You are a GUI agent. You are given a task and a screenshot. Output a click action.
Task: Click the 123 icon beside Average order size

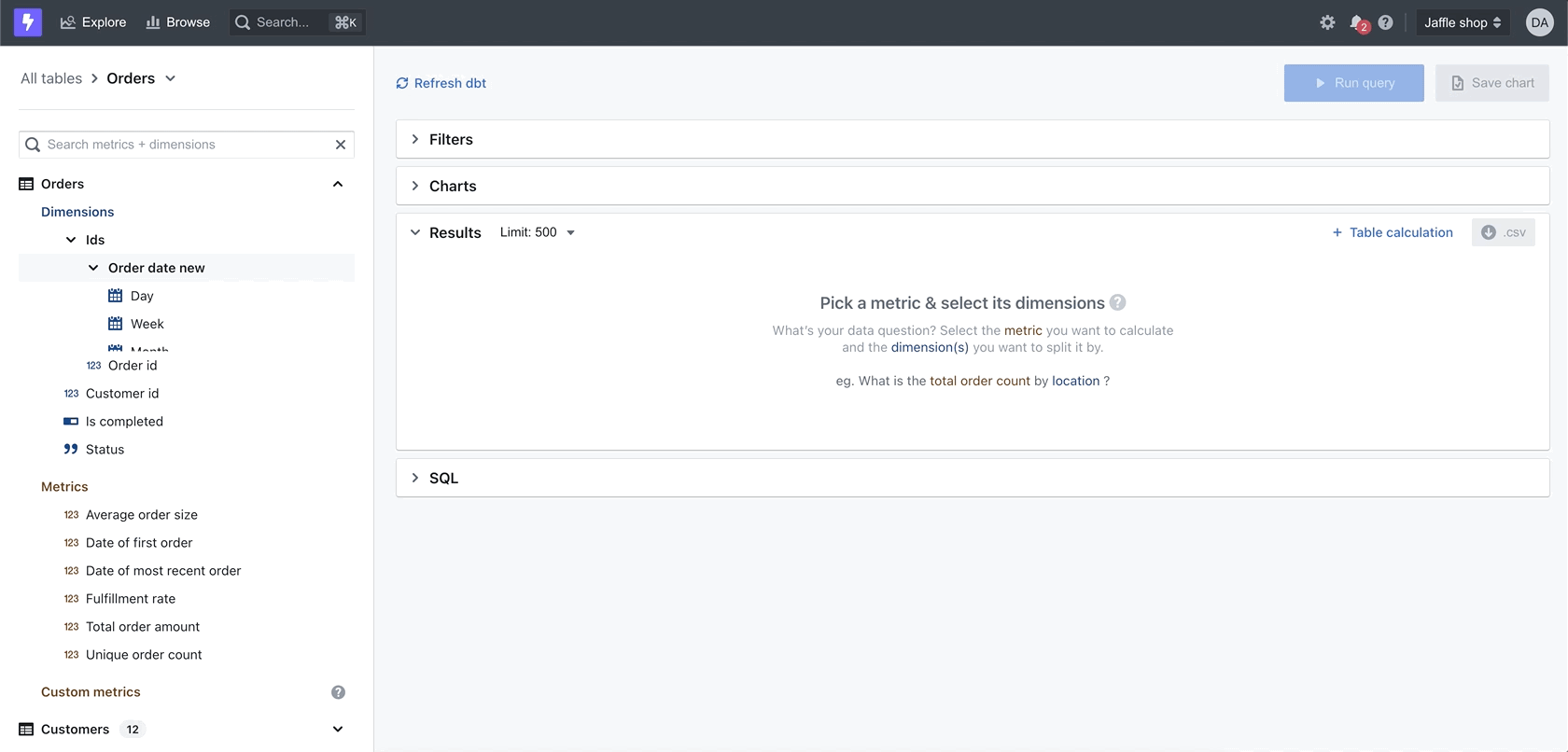[x=71, y=515]
